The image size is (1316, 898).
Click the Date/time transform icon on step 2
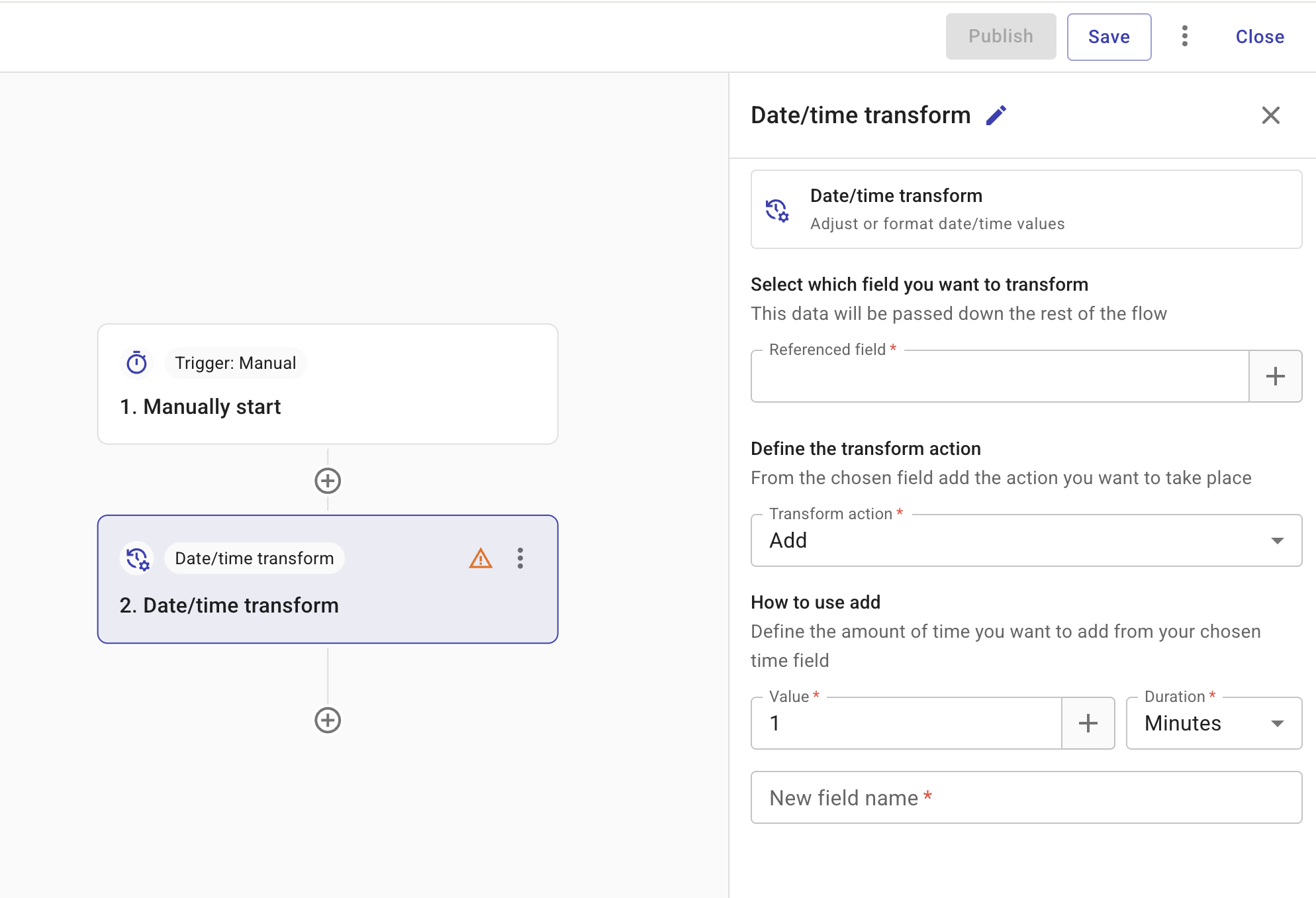point(138,559)
